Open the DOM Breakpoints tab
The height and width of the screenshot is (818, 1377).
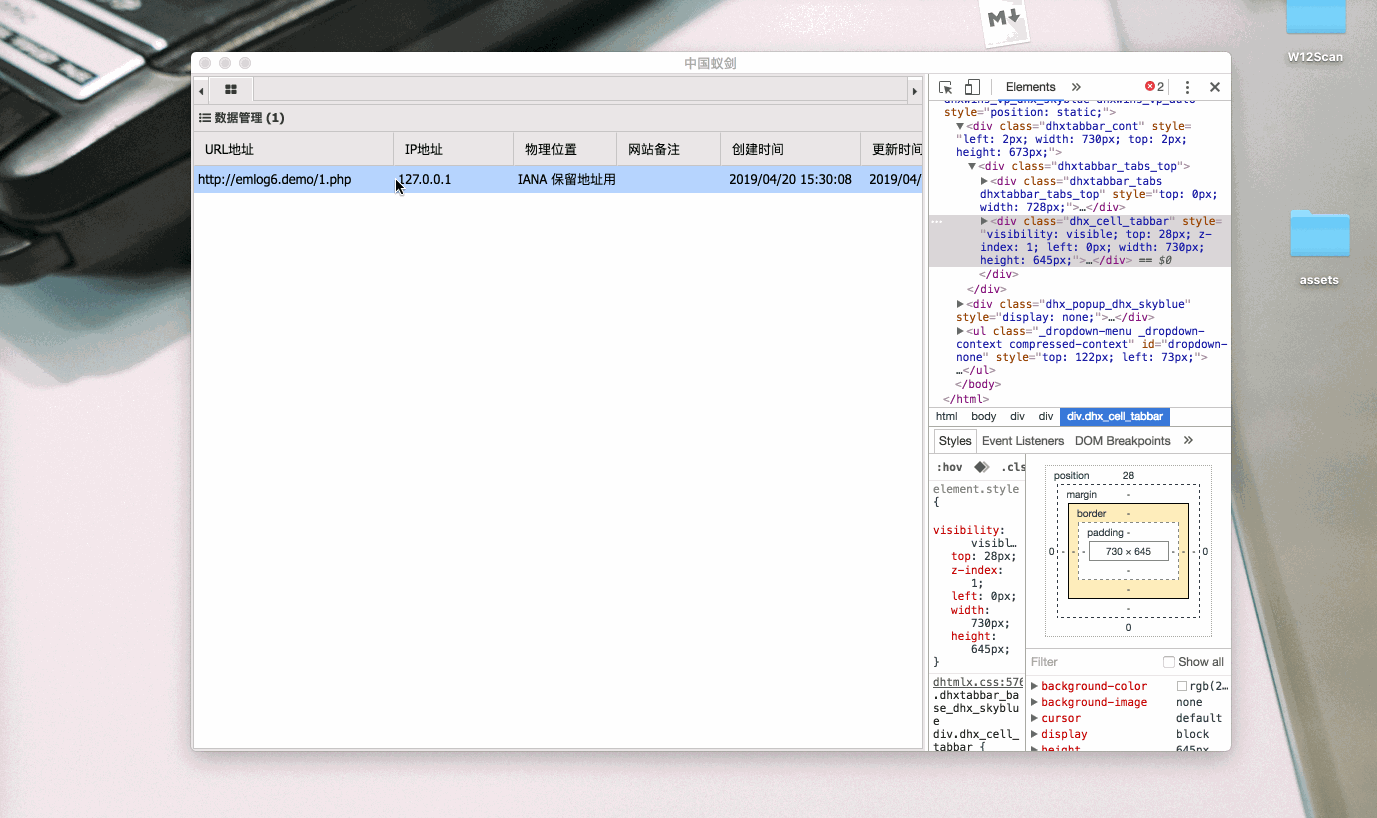[x=1122, y=441]
